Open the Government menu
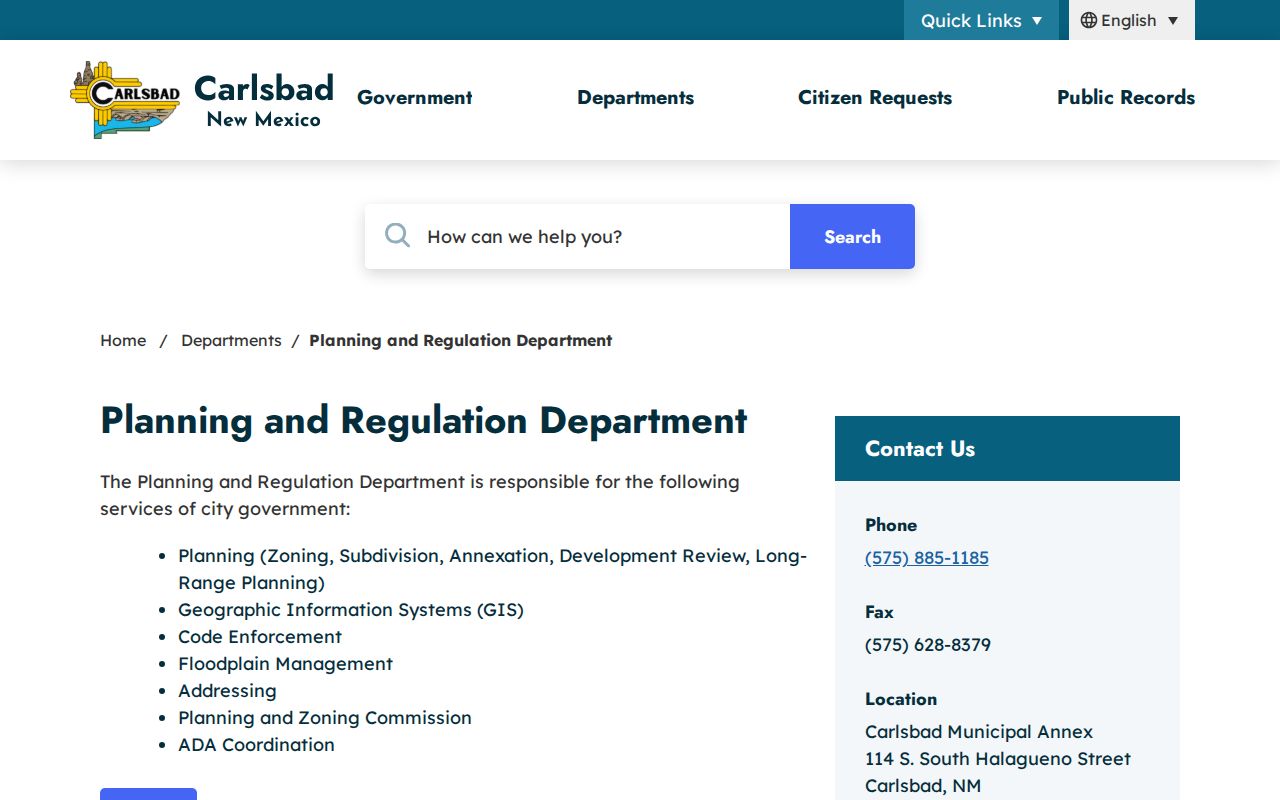 (415, 98)
